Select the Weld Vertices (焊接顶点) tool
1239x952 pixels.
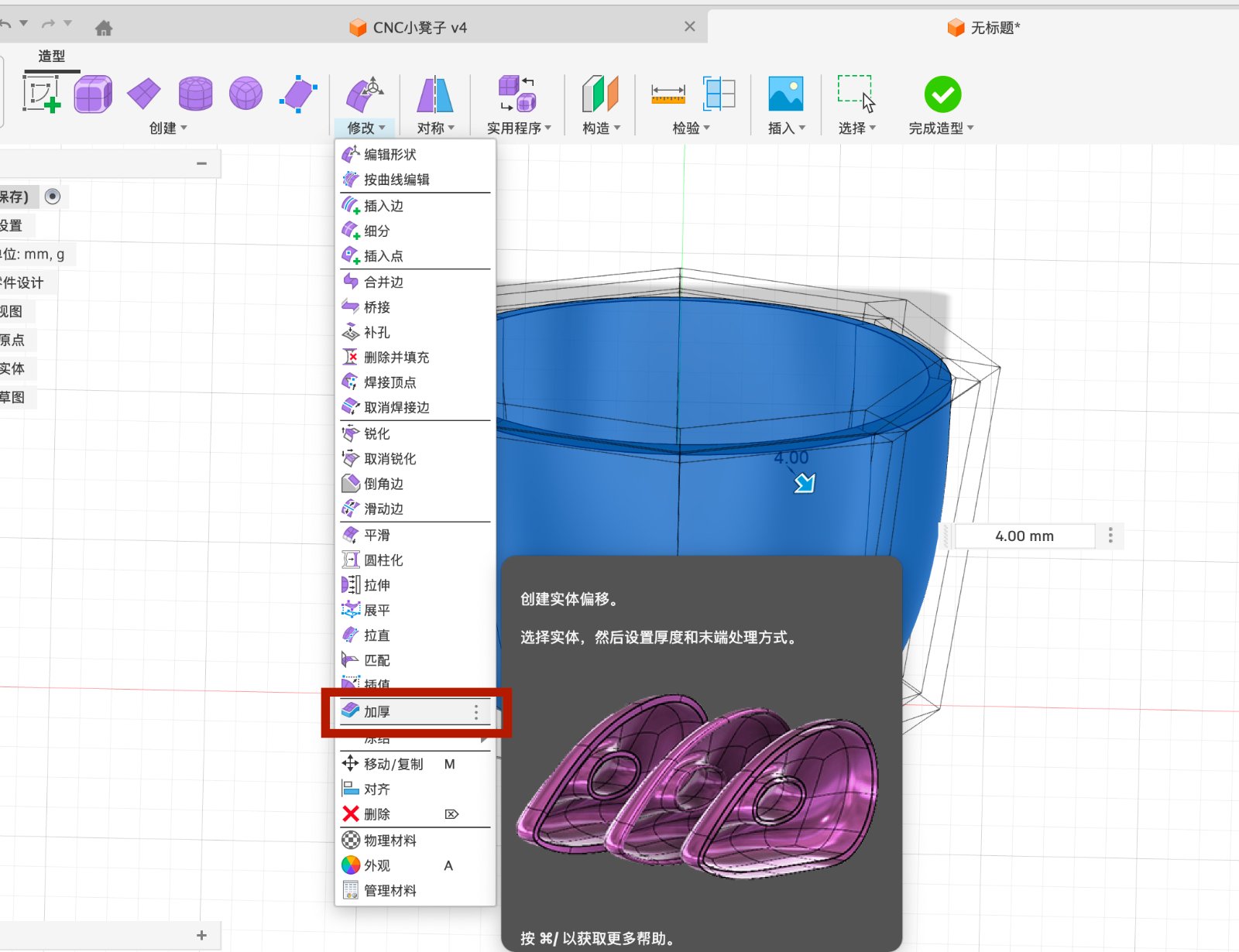click(x=388, y=382)
